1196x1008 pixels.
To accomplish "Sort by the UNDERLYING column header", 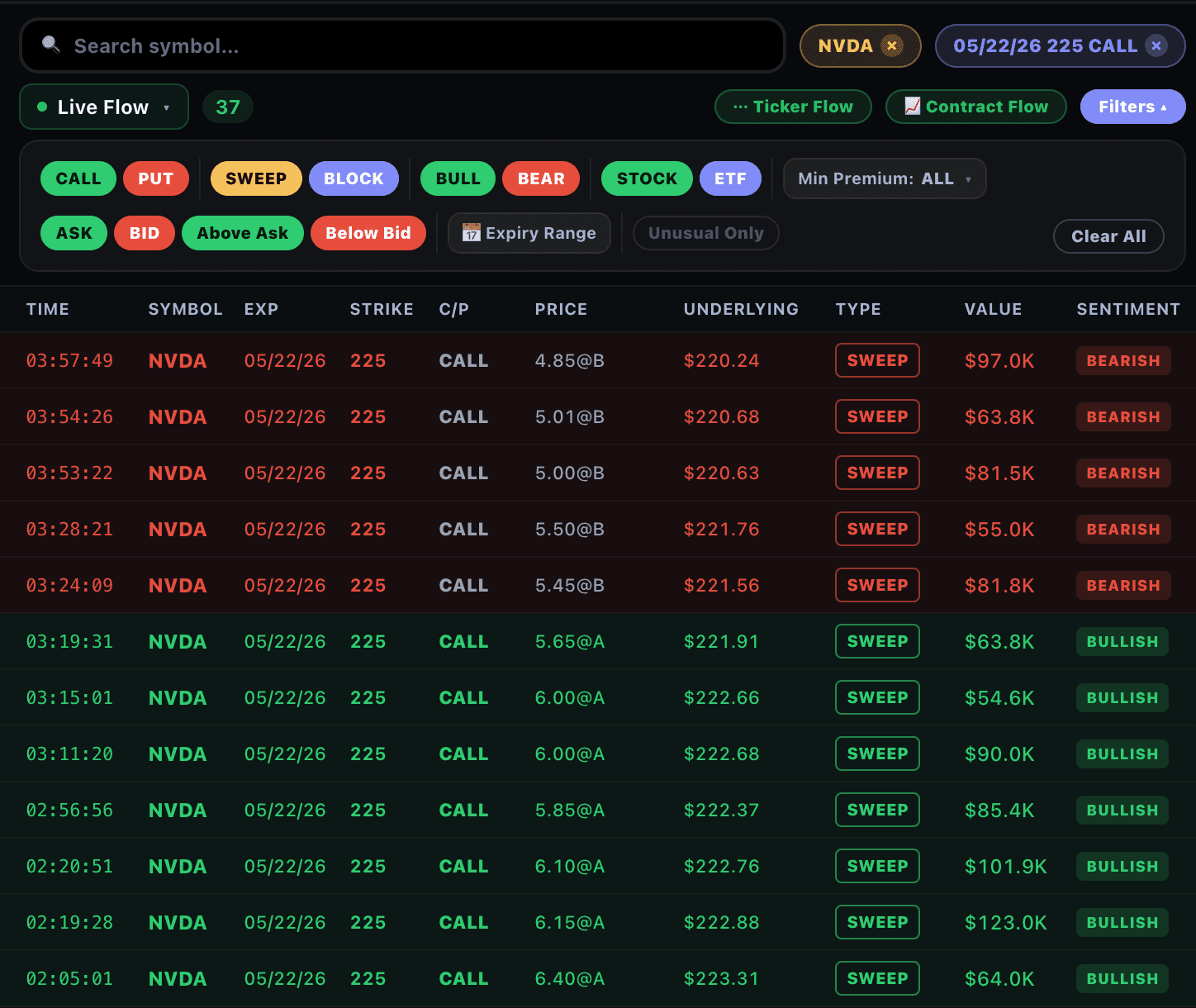I will [742, 309].
